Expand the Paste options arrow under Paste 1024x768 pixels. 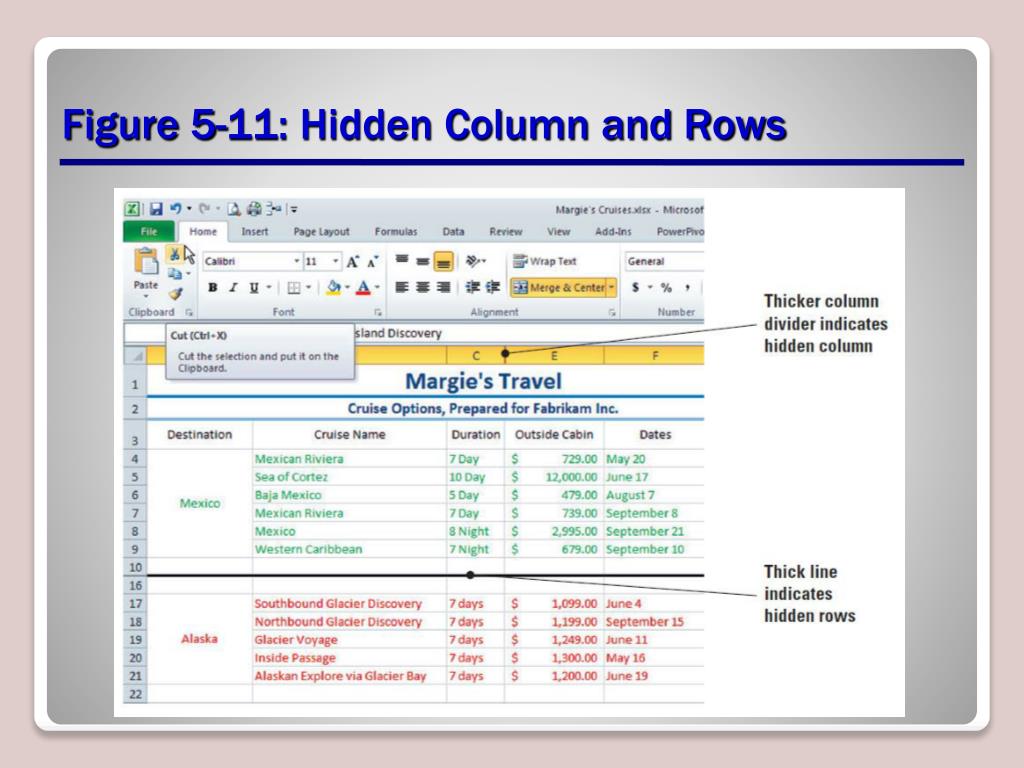tap(146, 295)
